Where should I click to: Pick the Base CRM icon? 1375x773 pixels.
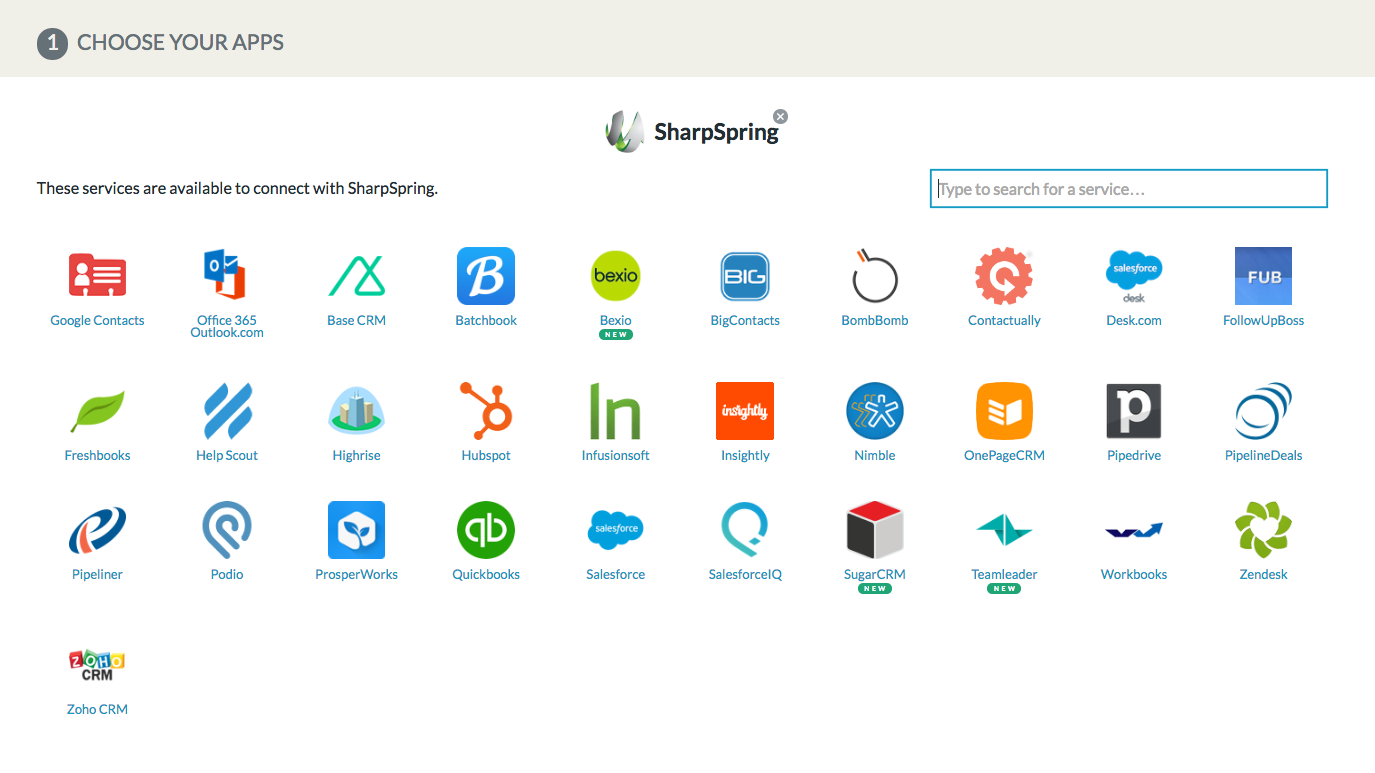[x=356, y=276]
